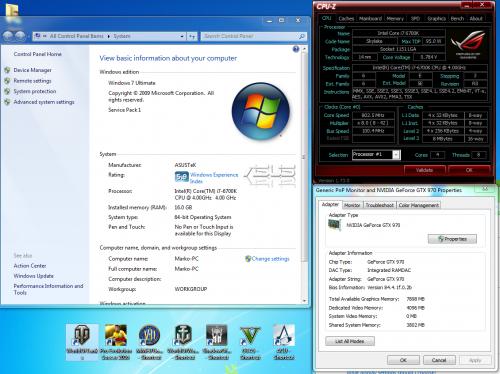Select the Windows 7 Ultimate edition text
Screen dimensions: 500x374
coord(132,83)
